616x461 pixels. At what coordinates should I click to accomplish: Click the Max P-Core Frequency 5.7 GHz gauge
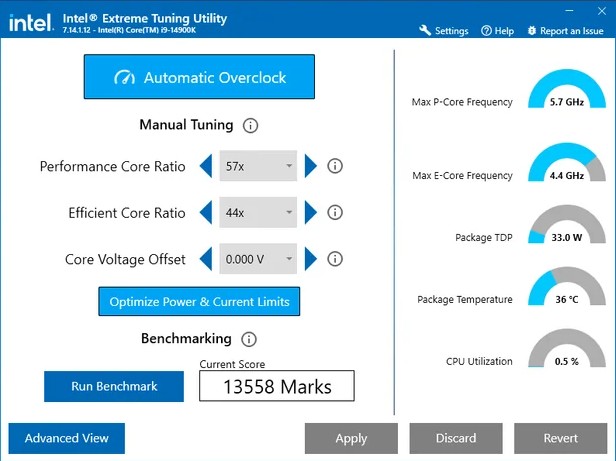[566, 89]
